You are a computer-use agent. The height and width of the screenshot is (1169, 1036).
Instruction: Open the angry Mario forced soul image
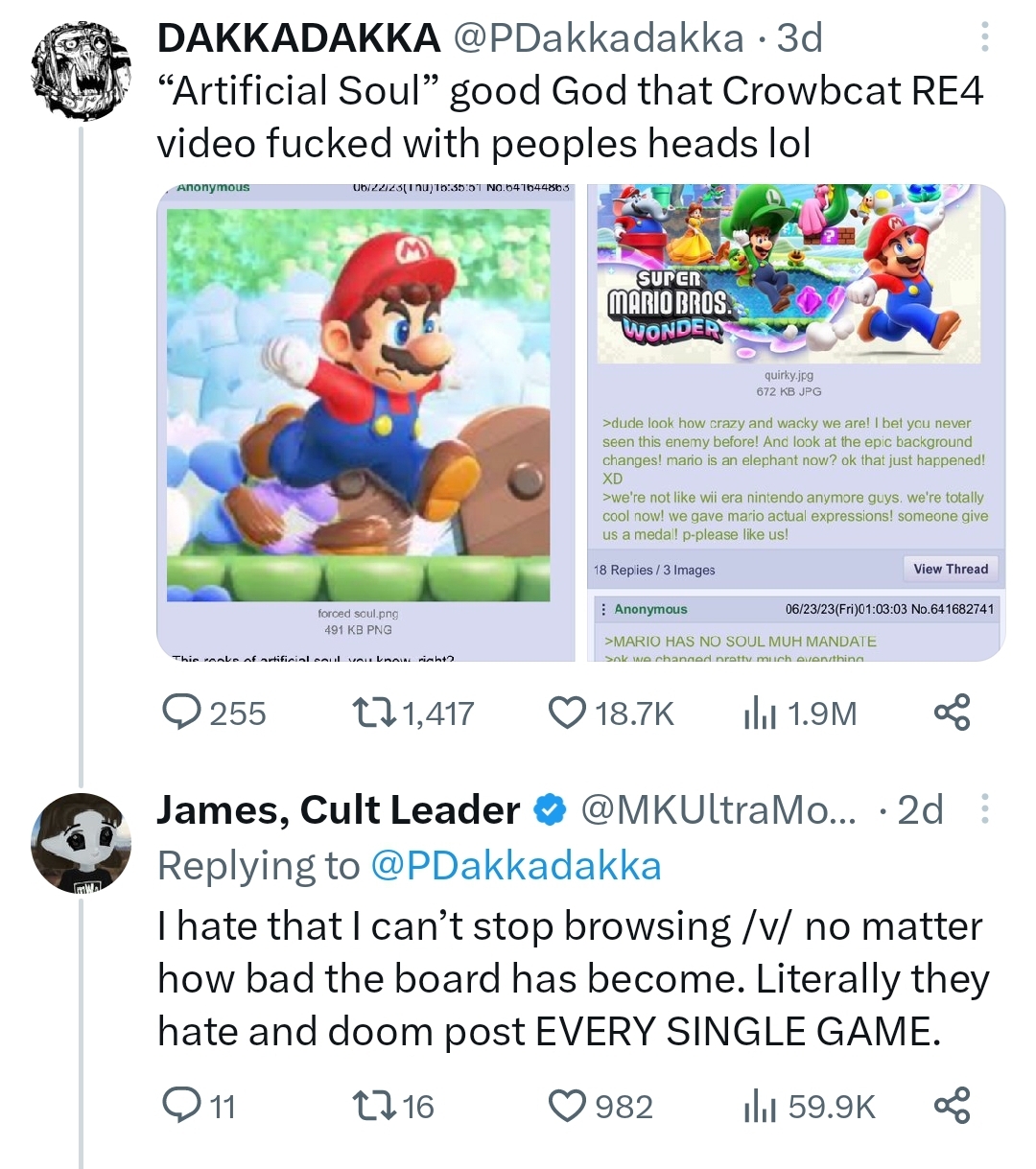tap(365, 422)
